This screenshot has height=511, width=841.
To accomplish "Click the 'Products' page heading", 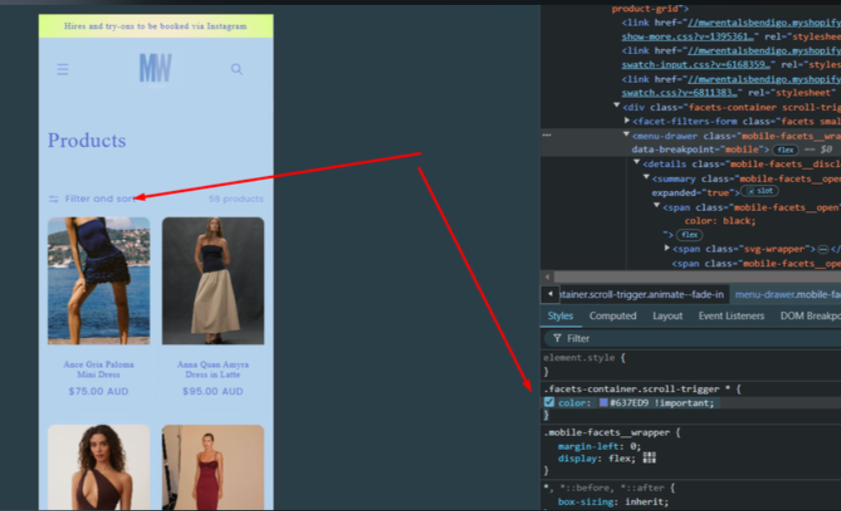I will (x=87, y=140).
